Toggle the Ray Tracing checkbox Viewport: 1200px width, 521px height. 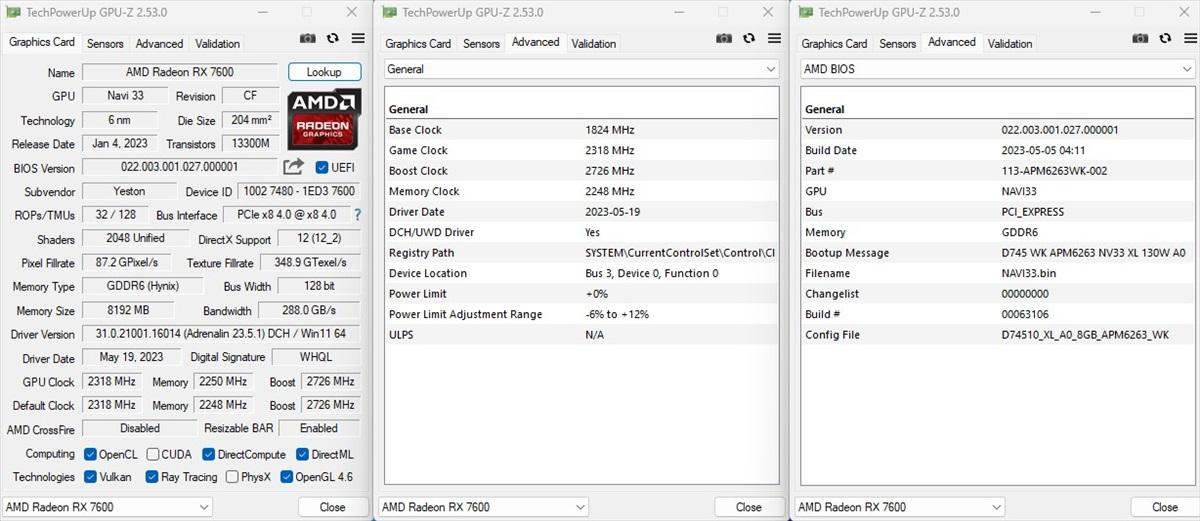[152, 477]
